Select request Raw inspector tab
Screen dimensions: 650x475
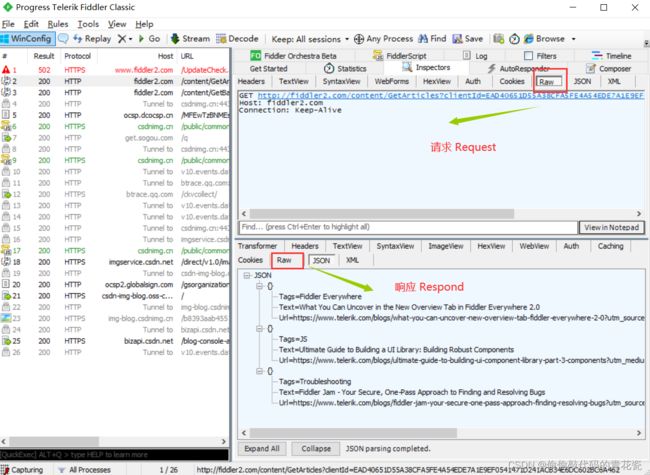point(549,82)
